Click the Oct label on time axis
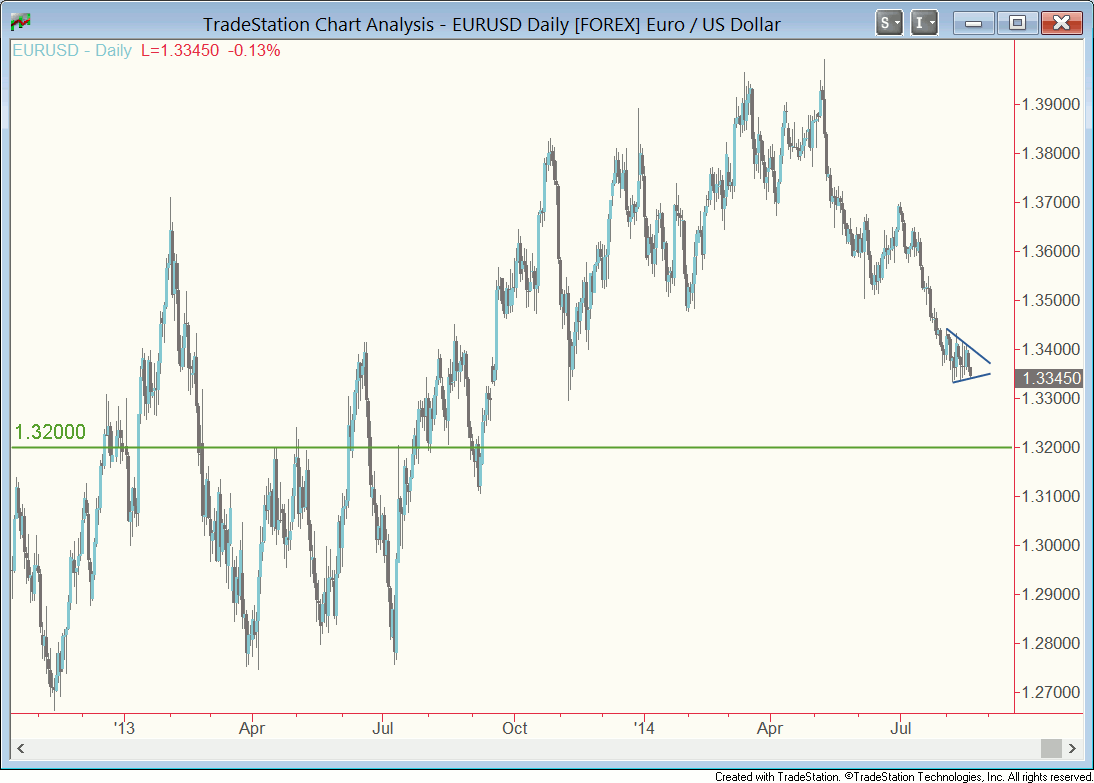The image size is (1094, 783). point(515,727)
